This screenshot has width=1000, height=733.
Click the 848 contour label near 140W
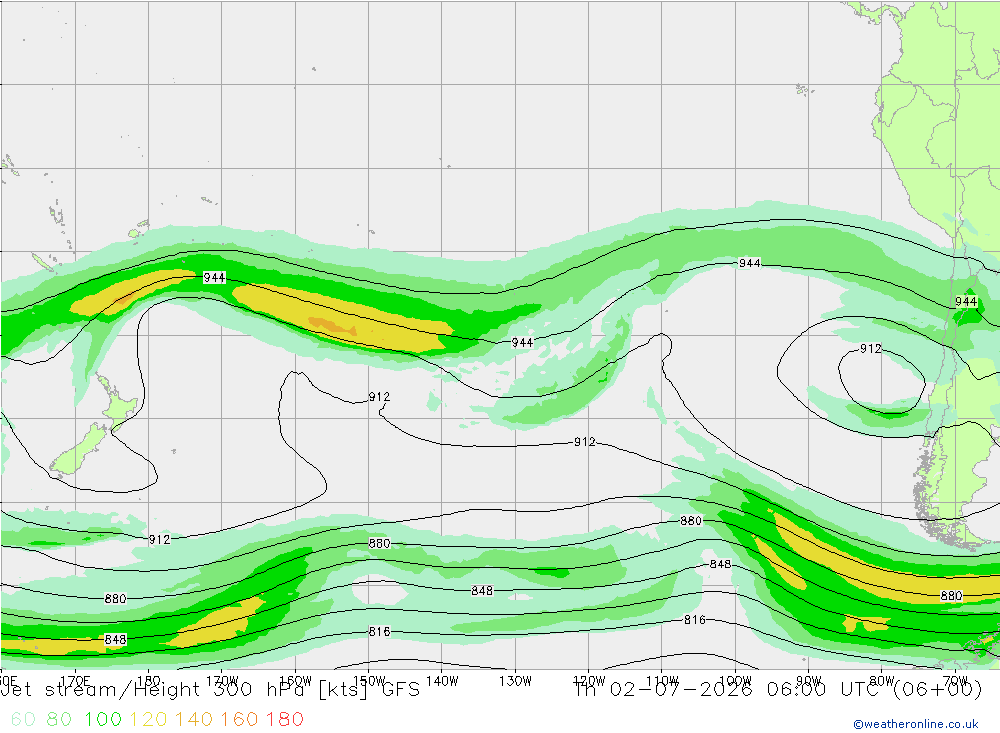[482, 591]
